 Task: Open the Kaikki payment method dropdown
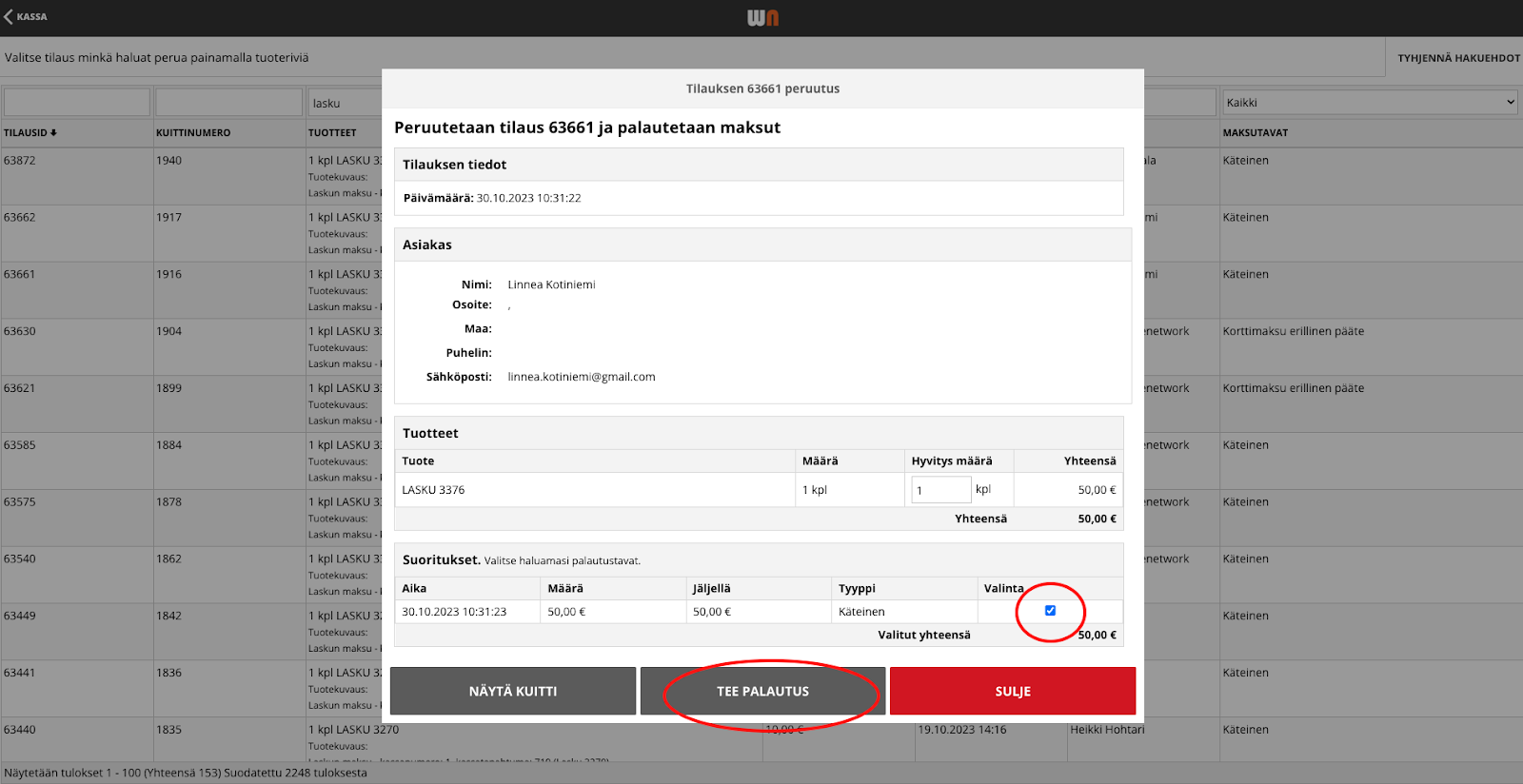pyautogui.click(x=1371, y=103)
